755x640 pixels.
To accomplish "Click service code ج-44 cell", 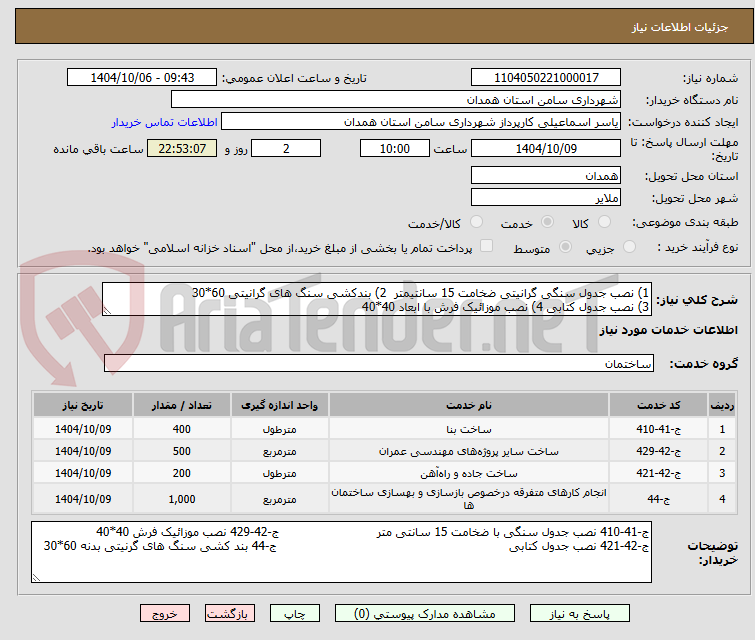I will 658,499.
